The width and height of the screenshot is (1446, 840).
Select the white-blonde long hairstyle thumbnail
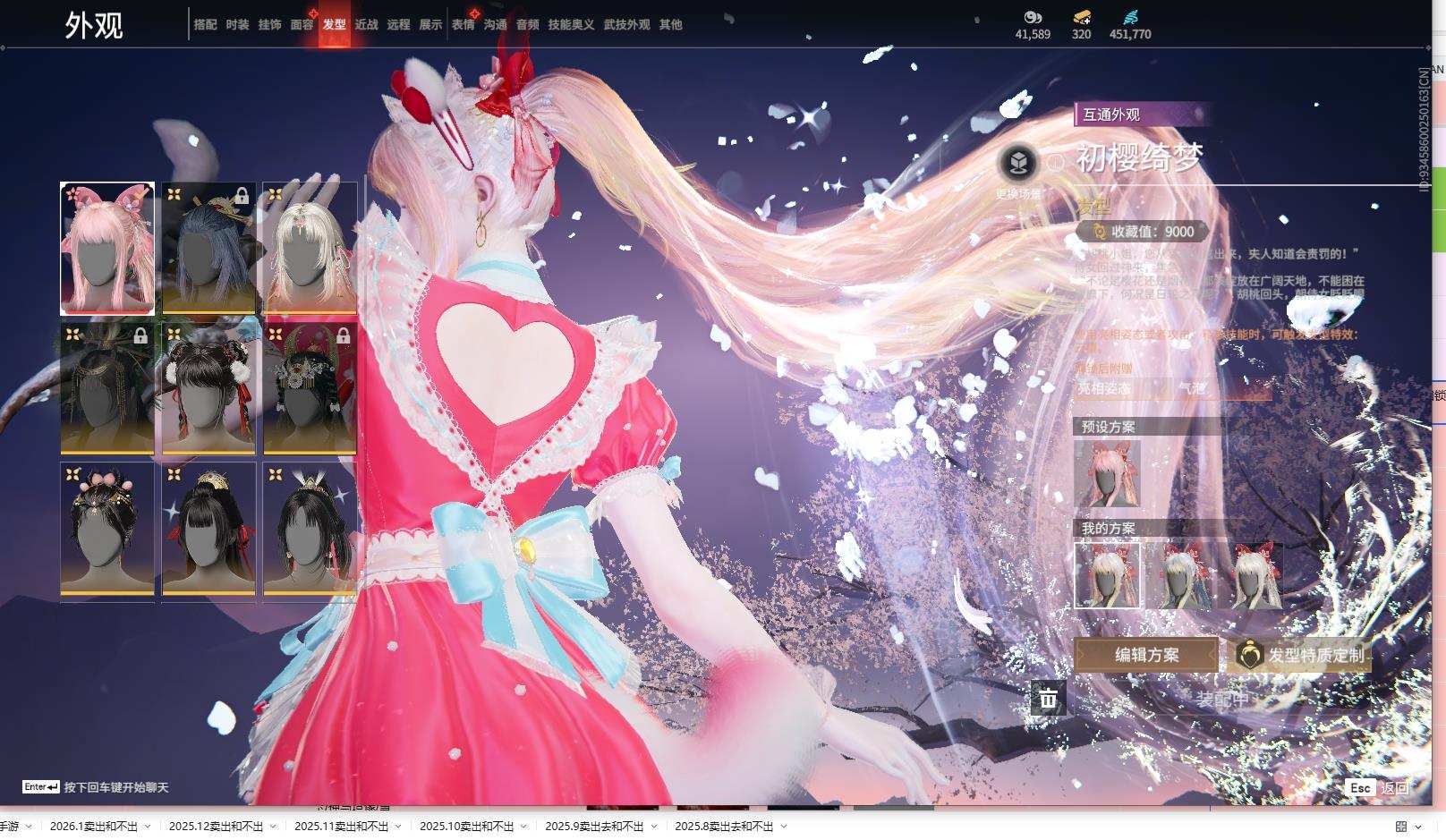[310, 249]
